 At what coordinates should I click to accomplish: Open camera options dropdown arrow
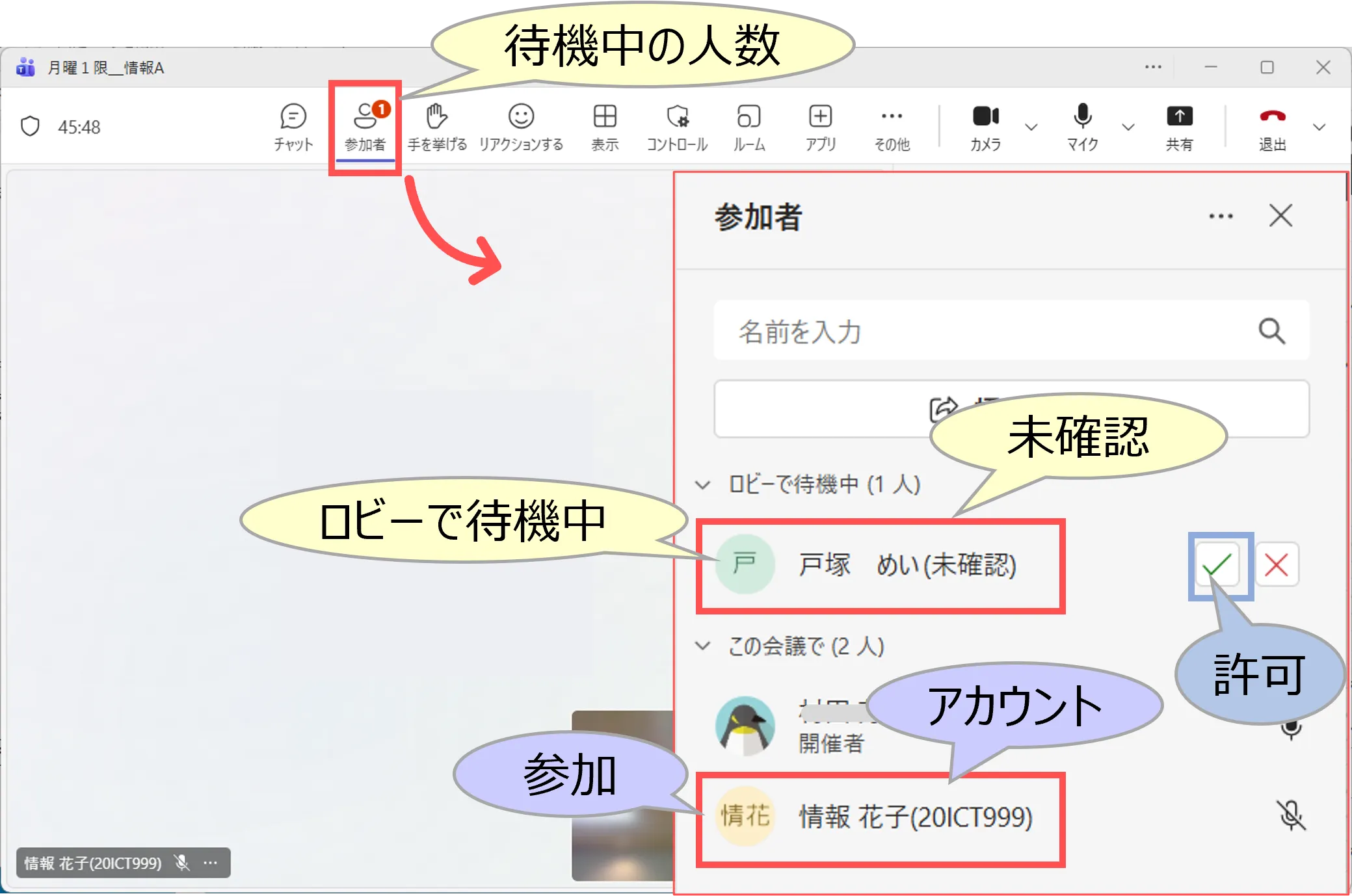(1031, 127)
